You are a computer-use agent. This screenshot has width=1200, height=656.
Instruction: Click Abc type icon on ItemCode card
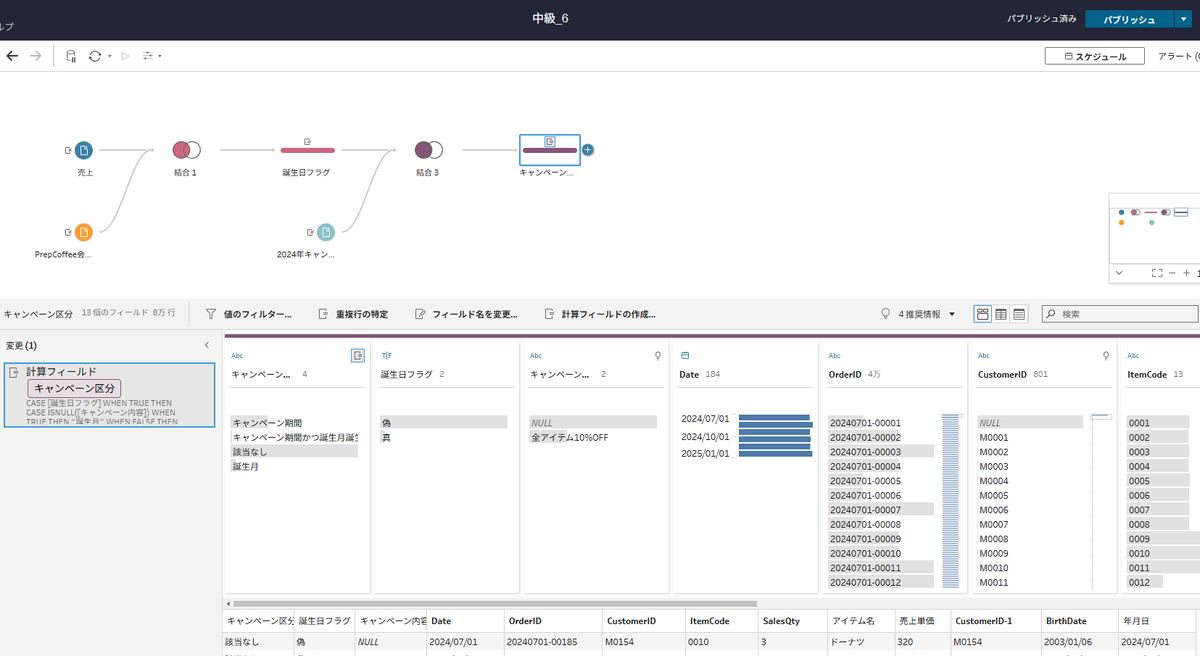tap(1134, 355)
